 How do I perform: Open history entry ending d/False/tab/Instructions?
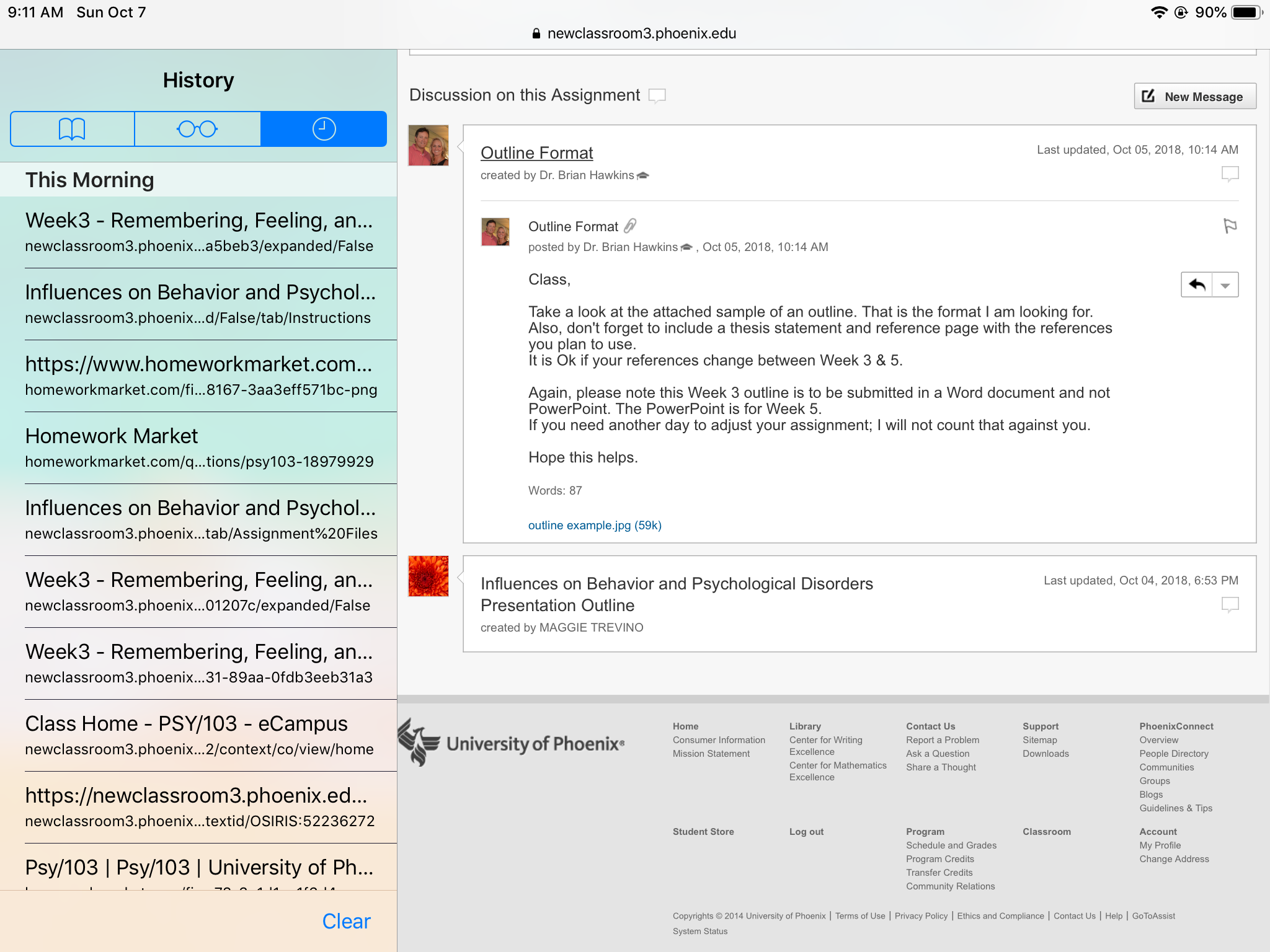coord(198,304)
